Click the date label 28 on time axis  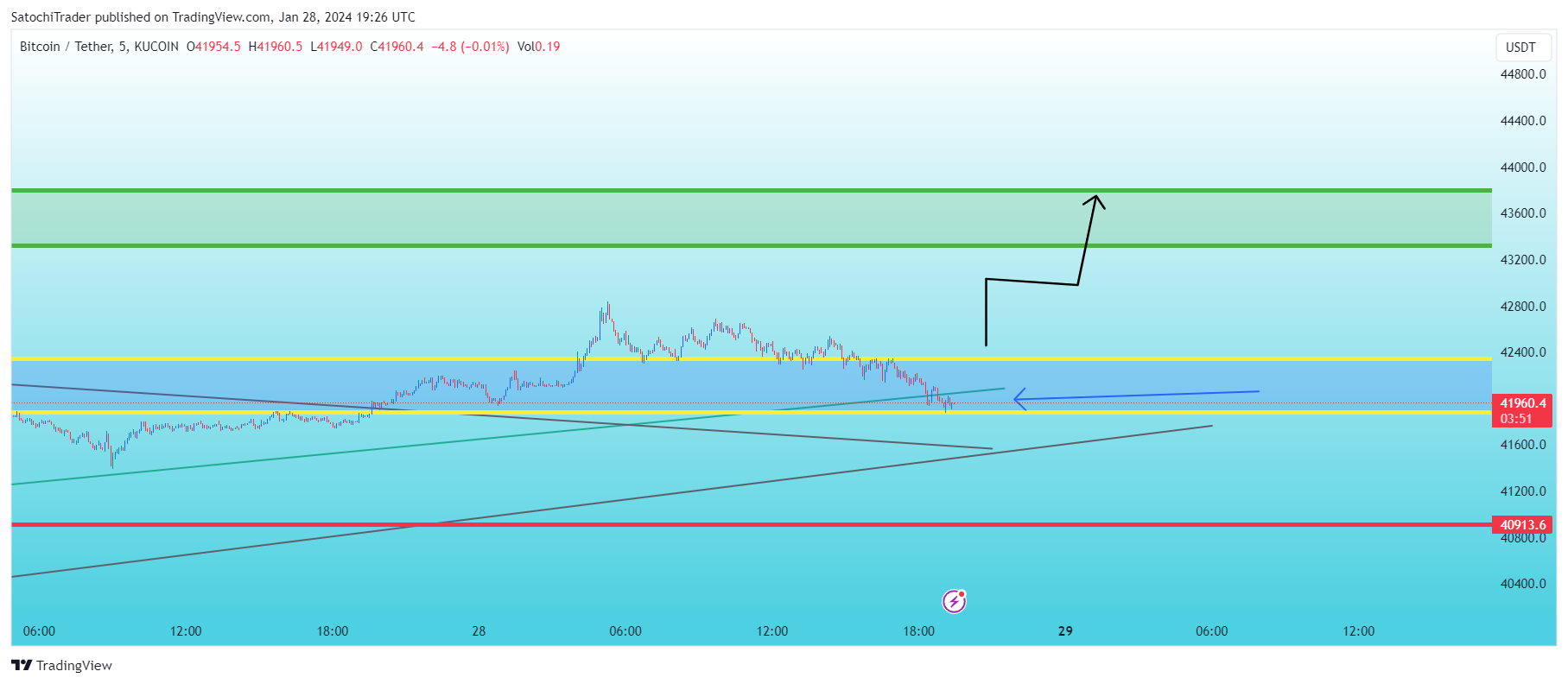[x=479, y=631]
